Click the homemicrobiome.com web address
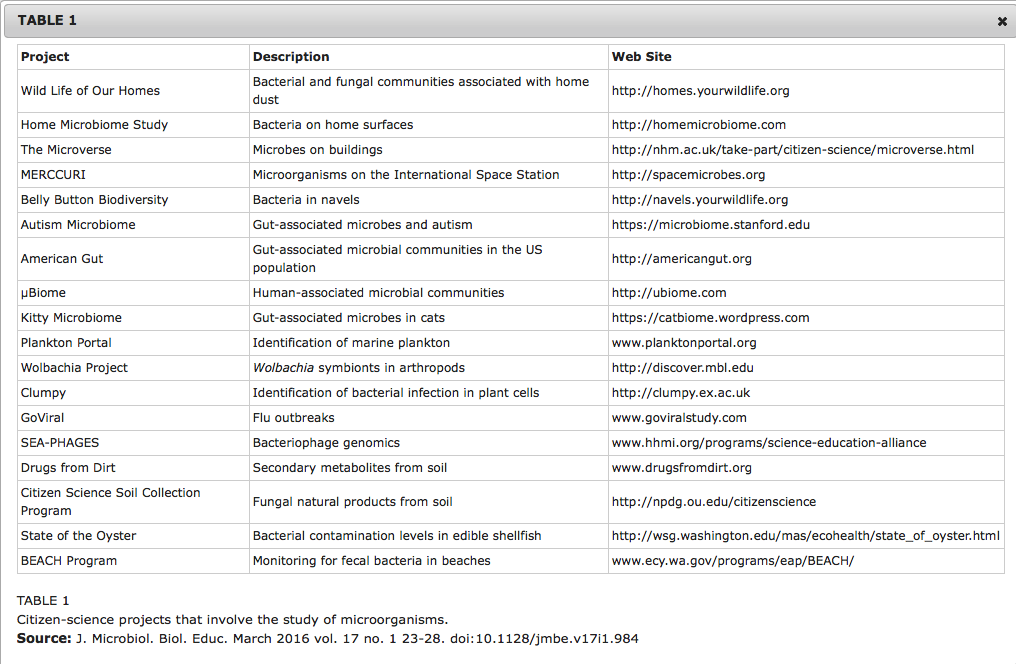The height and width of the screenshot is (664, 1016). [x=698, y=124]
